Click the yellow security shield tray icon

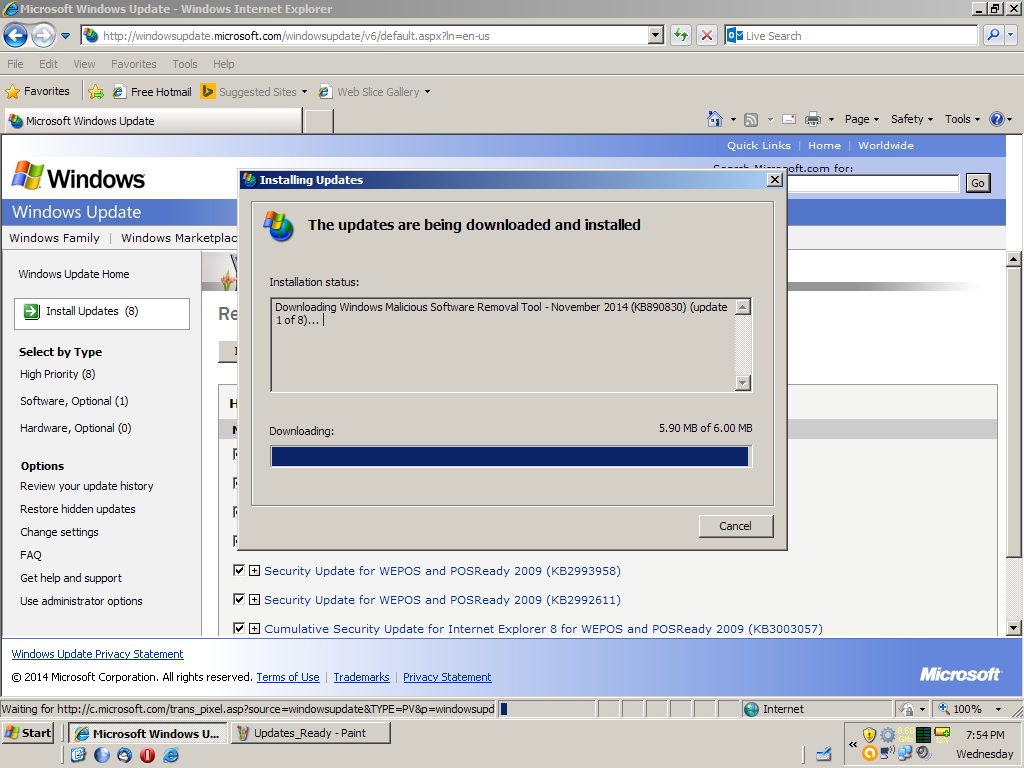click(869, 735)
